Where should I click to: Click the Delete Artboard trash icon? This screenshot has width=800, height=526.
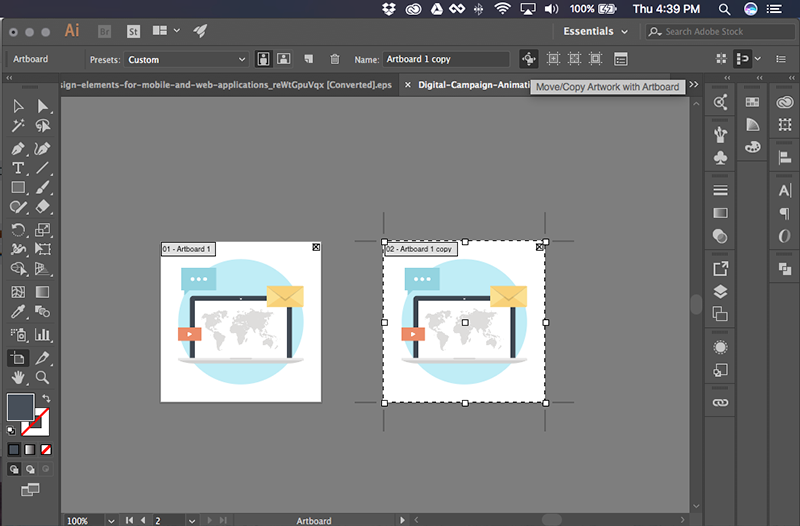coord(335,59)
